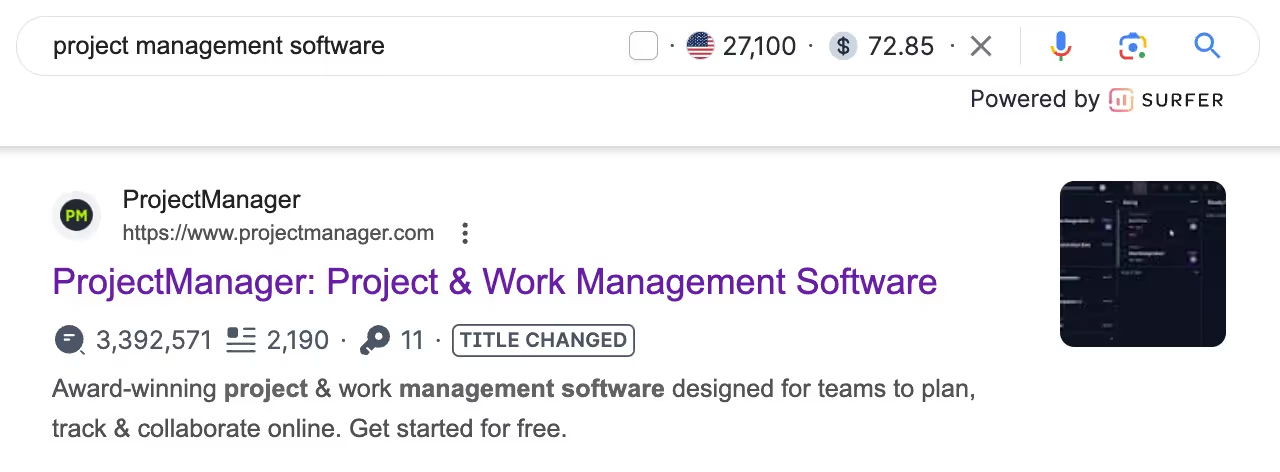1280x472 pixels.
Task: Open the ProjectManager result thumbnail
Action: tap(1142, 264)
